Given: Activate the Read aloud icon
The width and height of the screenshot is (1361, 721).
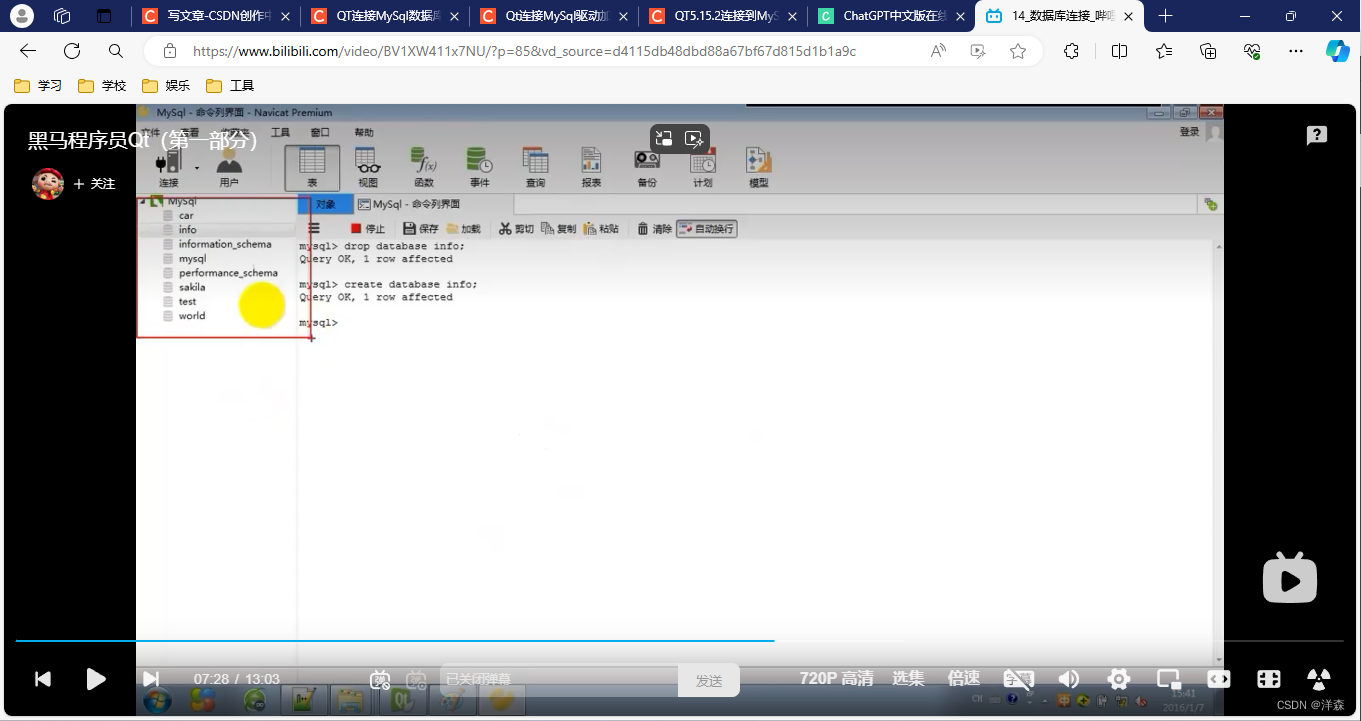Looking at the screenshot, I should 938,51.
